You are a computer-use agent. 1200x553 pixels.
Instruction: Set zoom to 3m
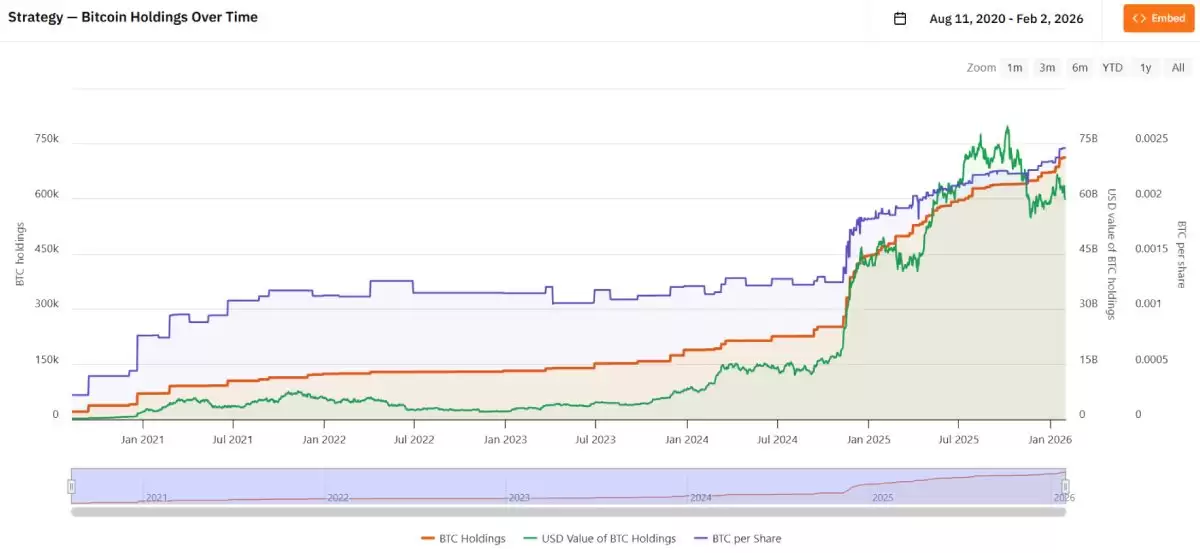1047,68
